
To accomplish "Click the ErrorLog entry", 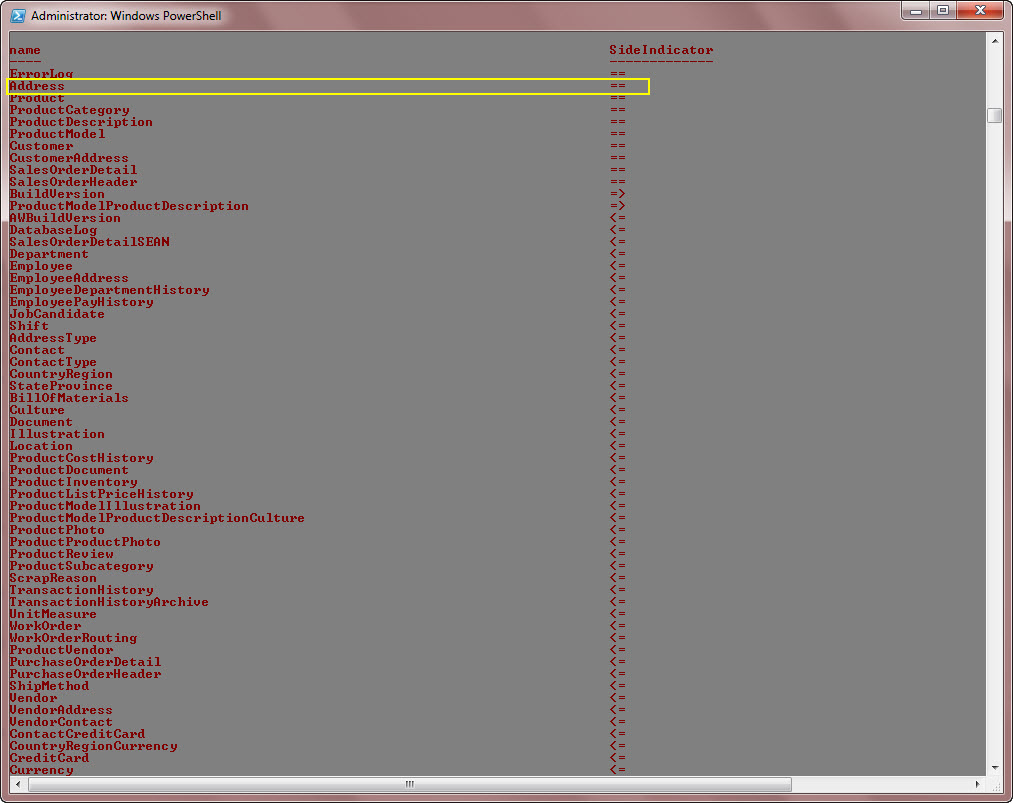I will pos(40,74).
